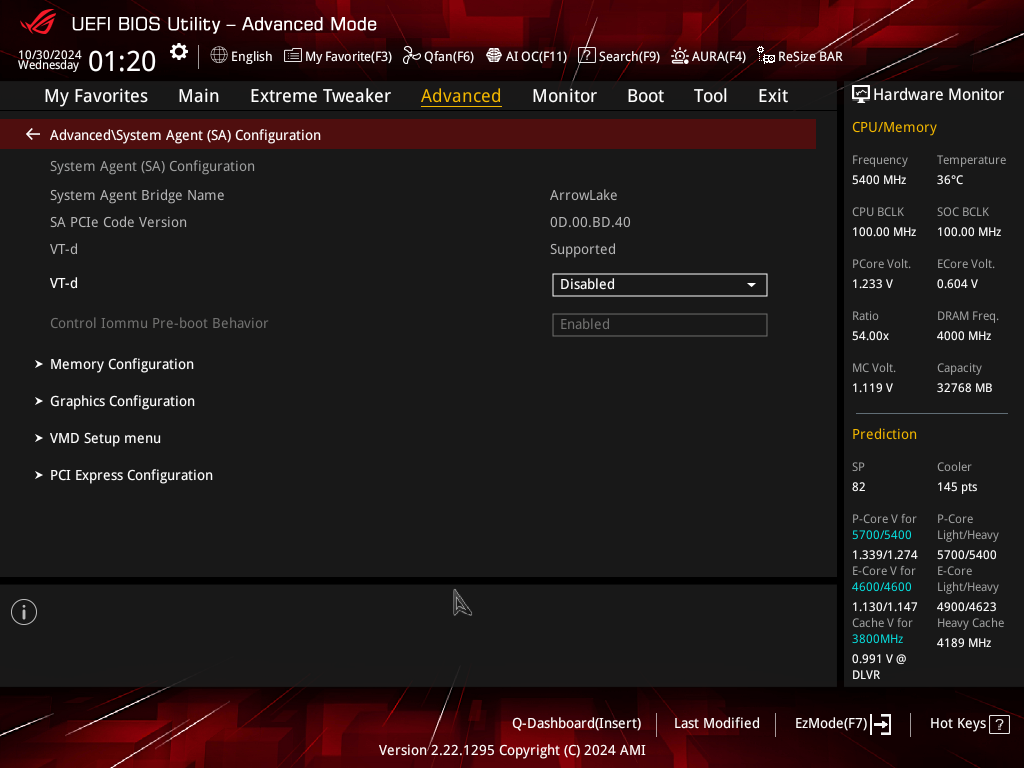Click System Agent Bridge Name row
Screen dimensions: 1024x768
[137, 195]
